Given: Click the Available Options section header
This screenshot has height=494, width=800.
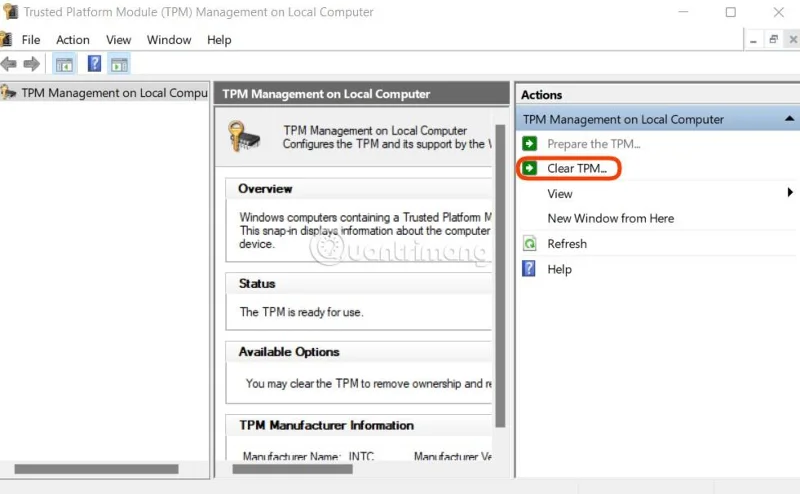Looking at the screenshot, I should 289,352.
